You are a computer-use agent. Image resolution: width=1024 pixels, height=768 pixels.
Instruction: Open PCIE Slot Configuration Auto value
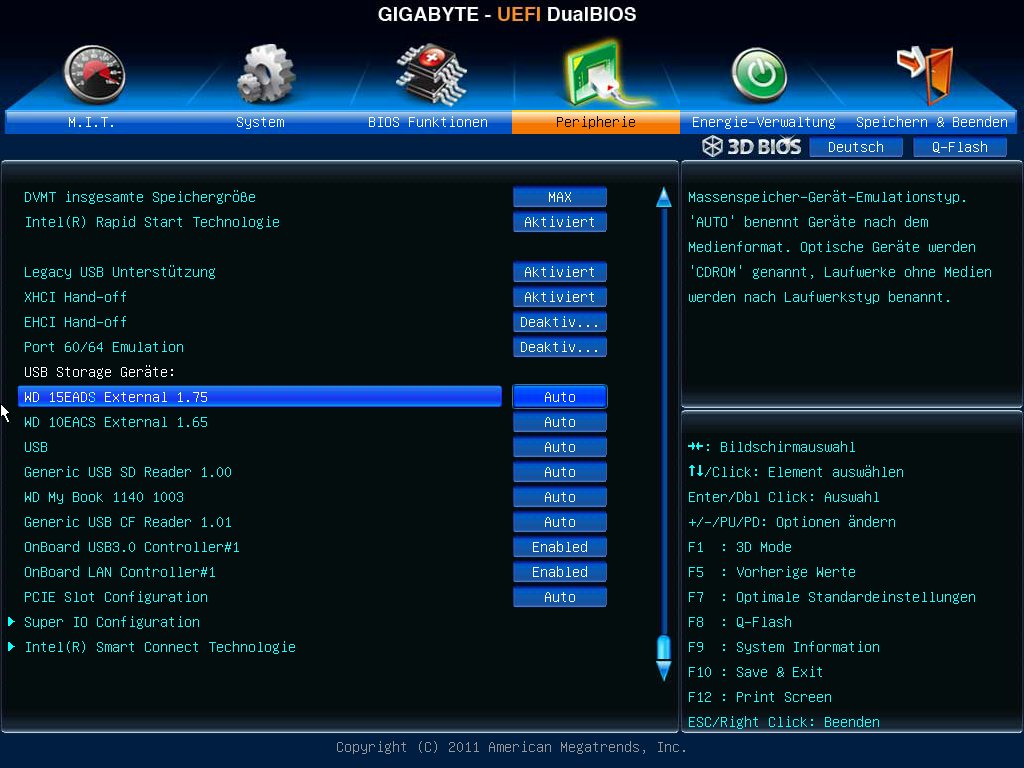click(x=560, y=597)
